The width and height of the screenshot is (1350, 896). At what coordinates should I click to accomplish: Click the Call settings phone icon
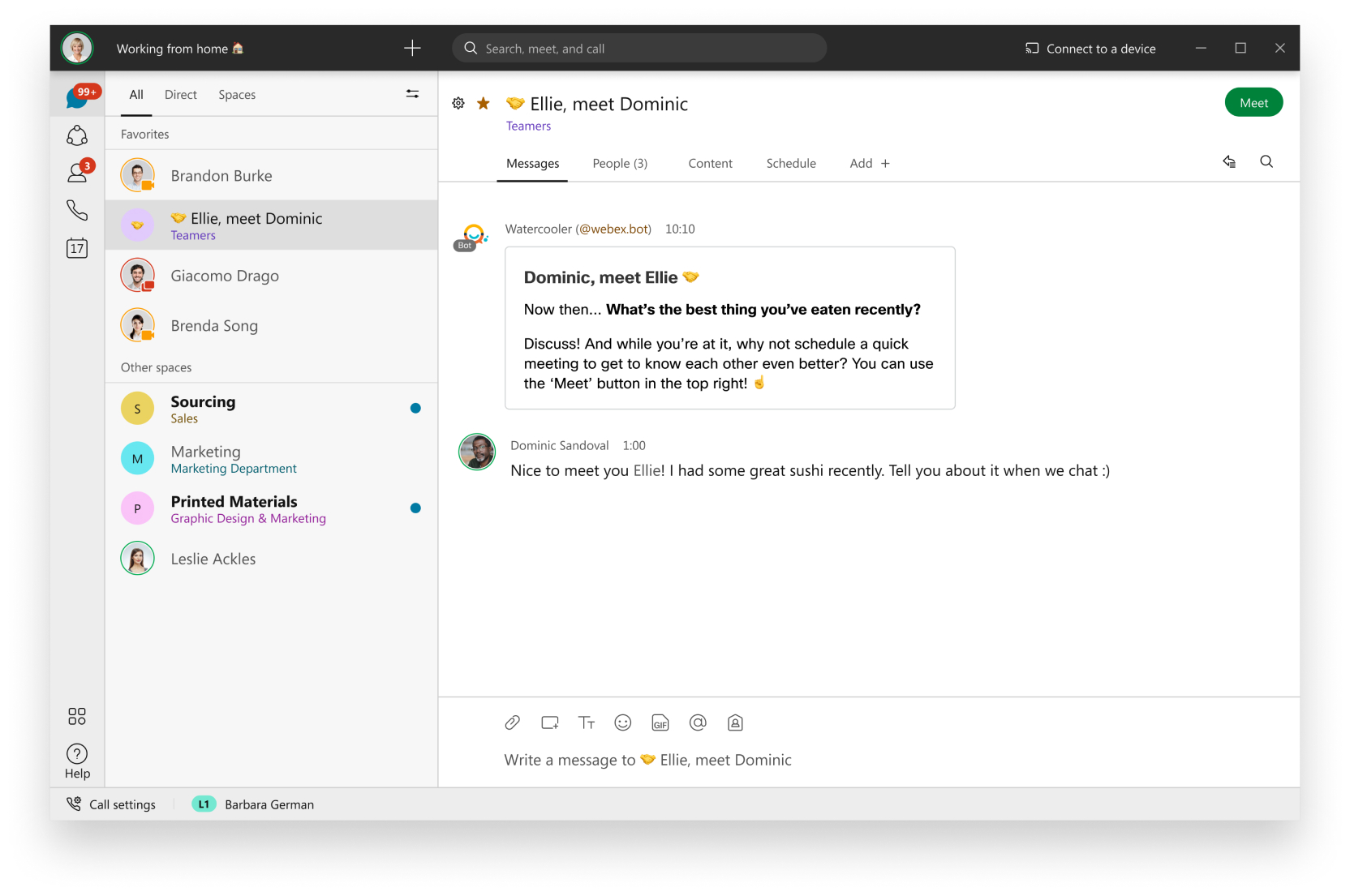pyautogui.click(x=74, y=804)
